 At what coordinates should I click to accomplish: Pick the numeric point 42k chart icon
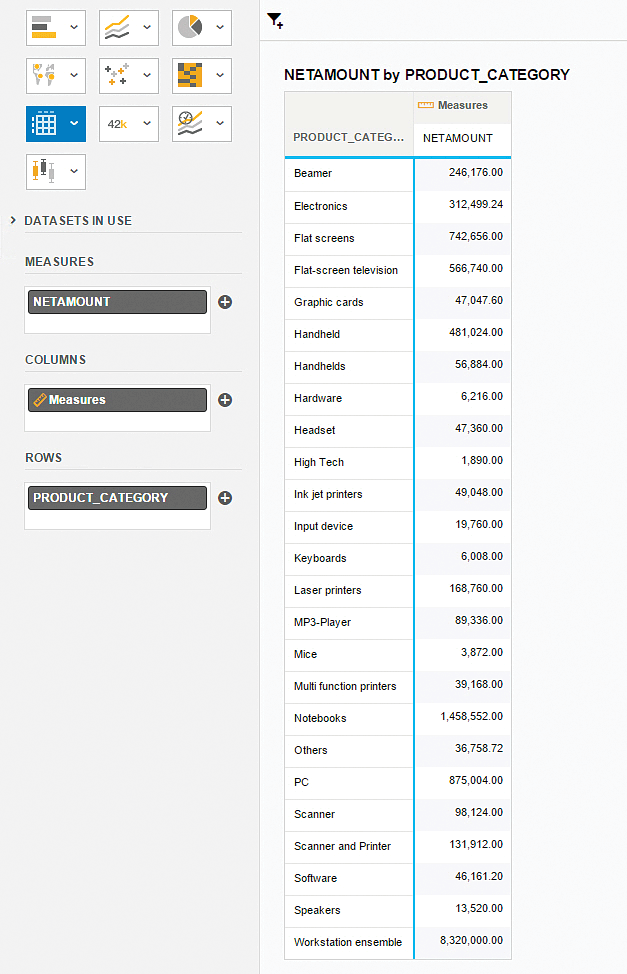(118, 124)
